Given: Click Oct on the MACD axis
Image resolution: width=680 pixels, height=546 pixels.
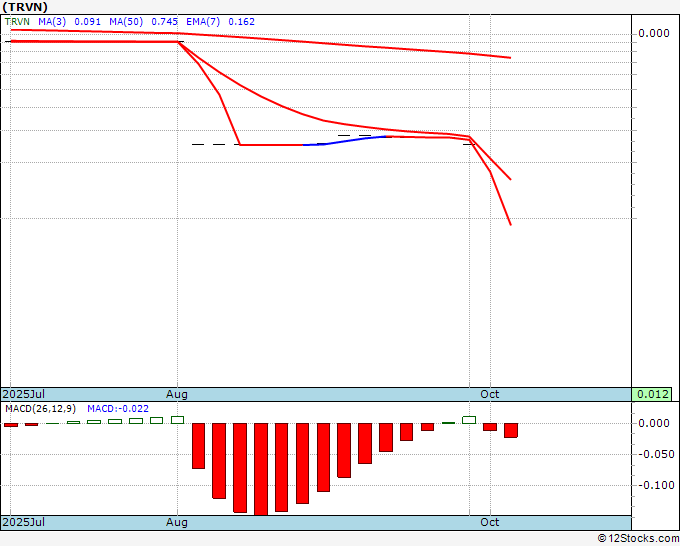Looking at the screenshot, I should [490, 522].
